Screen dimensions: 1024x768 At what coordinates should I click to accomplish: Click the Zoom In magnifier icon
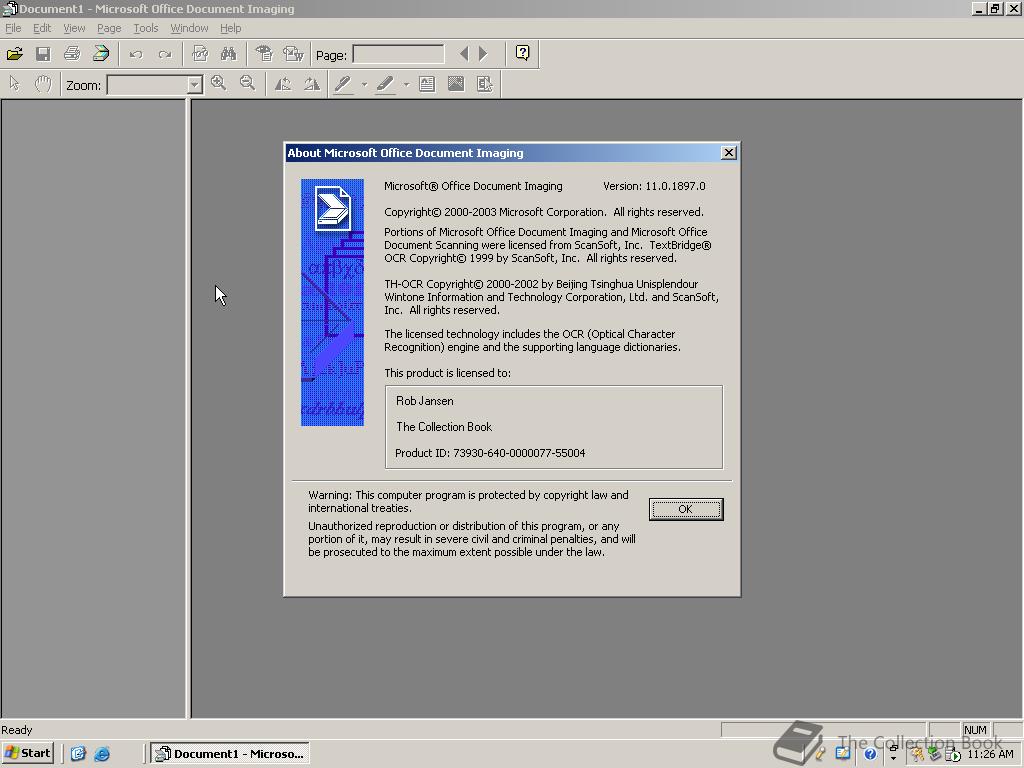pyautogui.click(x=218, y=84)
